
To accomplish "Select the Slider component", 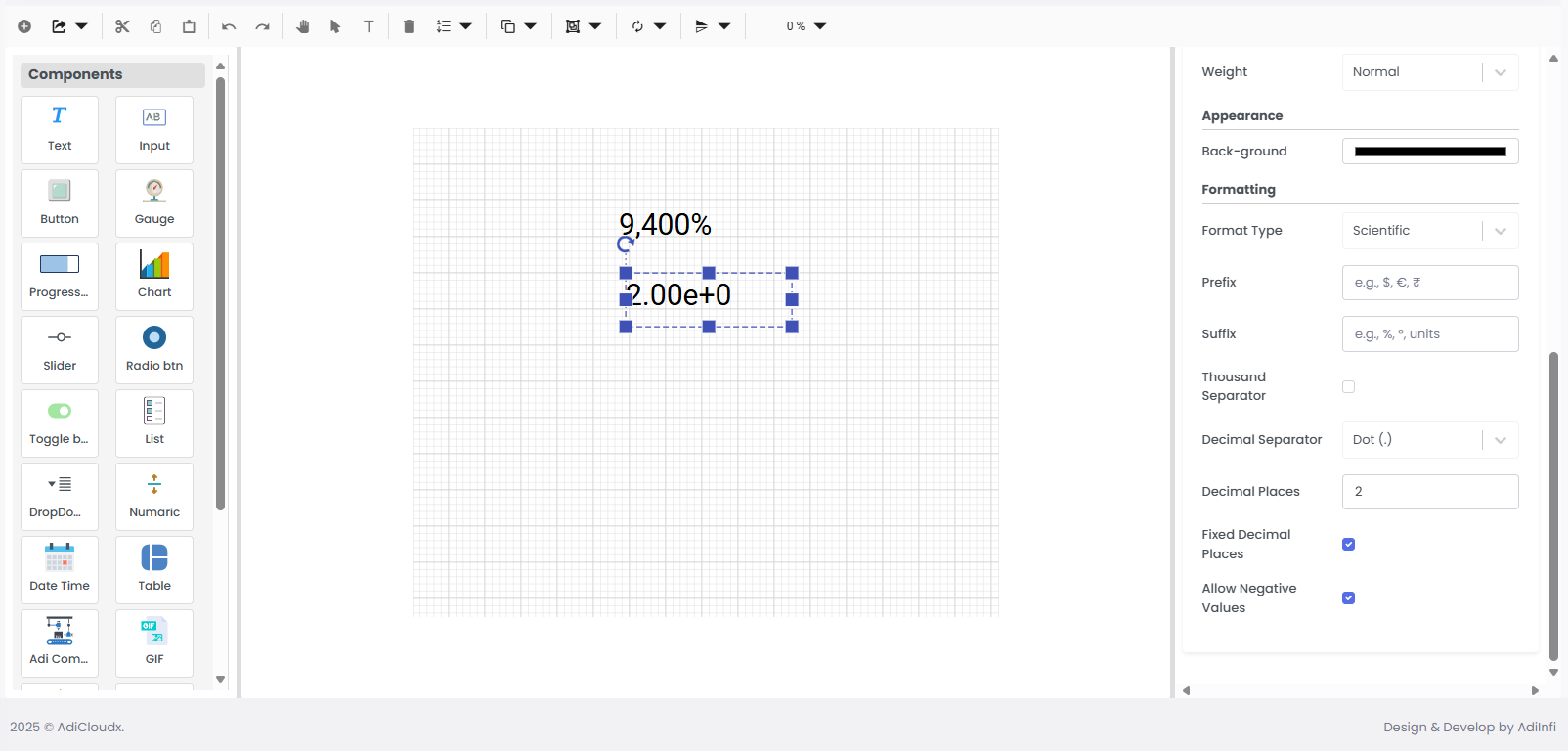I will (60, 350).
